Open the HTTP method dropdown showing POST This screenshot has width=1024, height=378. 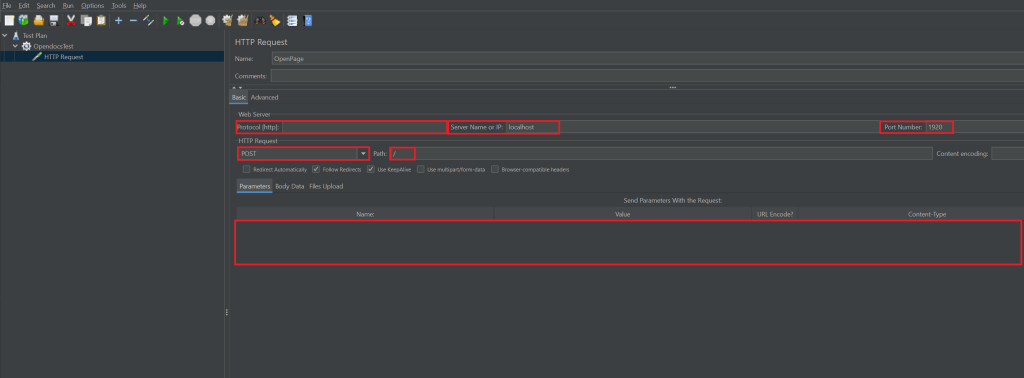363,153
